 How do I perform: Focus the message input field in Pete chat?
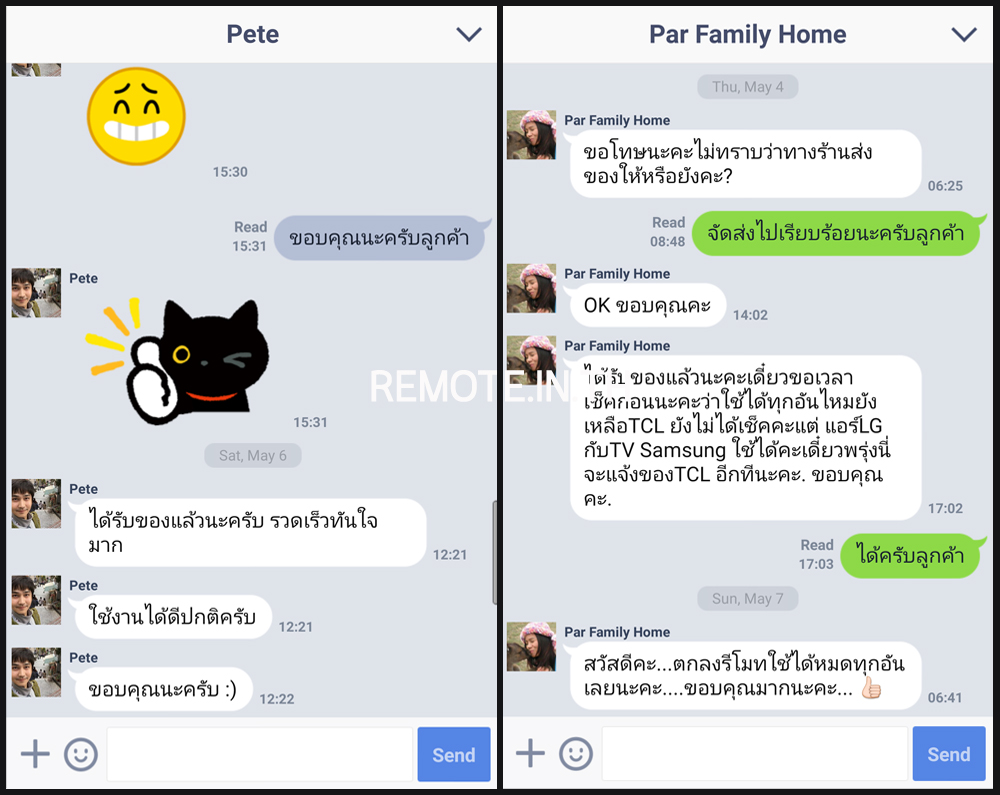click(x=260, y=754)
